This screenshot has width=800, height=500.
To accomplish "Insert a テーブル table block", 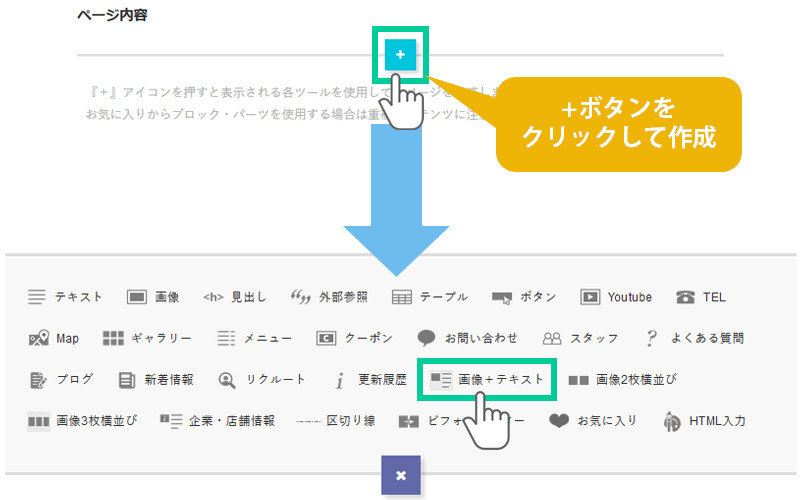I will point(429,297).
